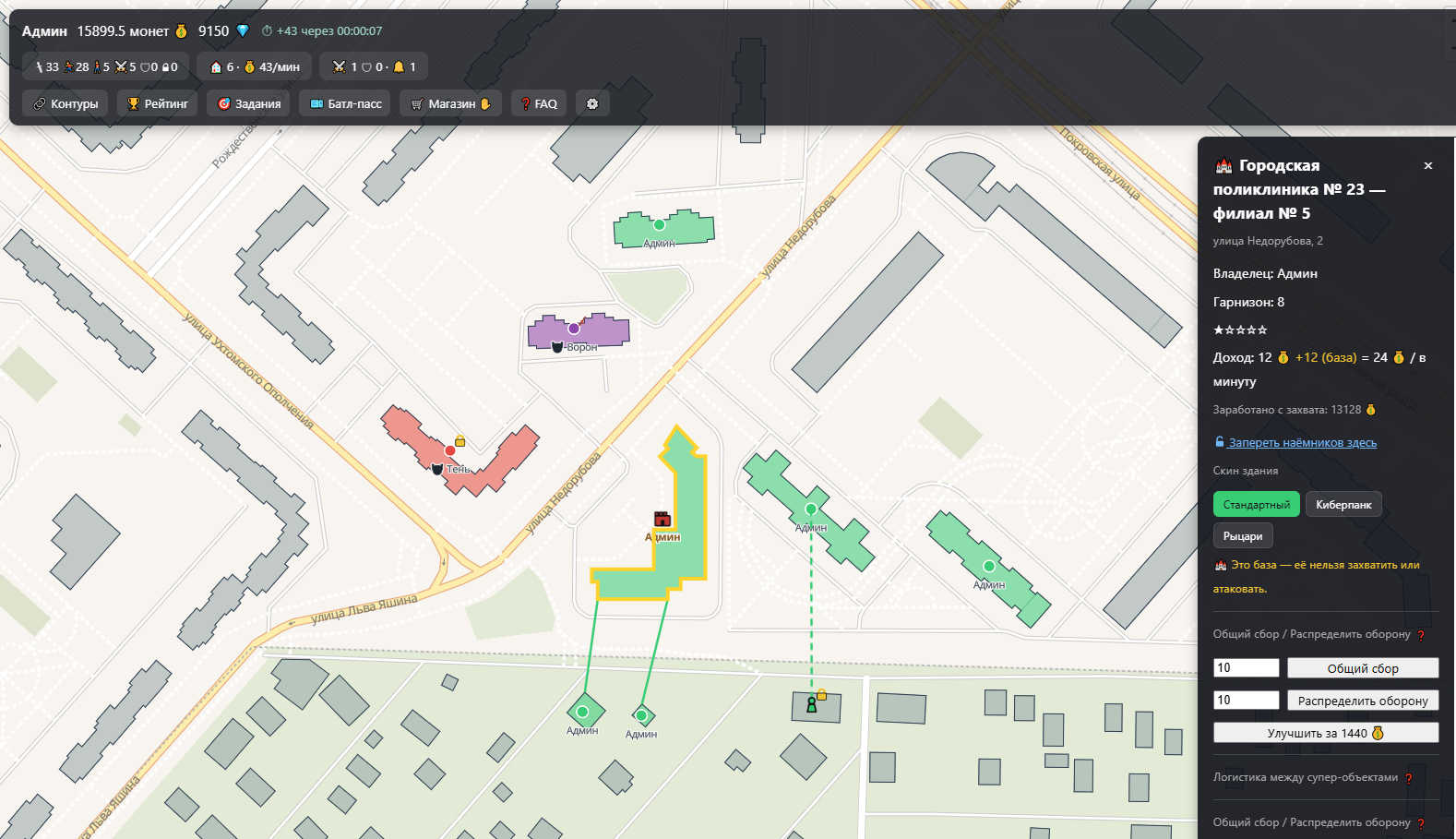Select the Стандартный building skin
This screenshot has width=1456, height=839.
1256,505
